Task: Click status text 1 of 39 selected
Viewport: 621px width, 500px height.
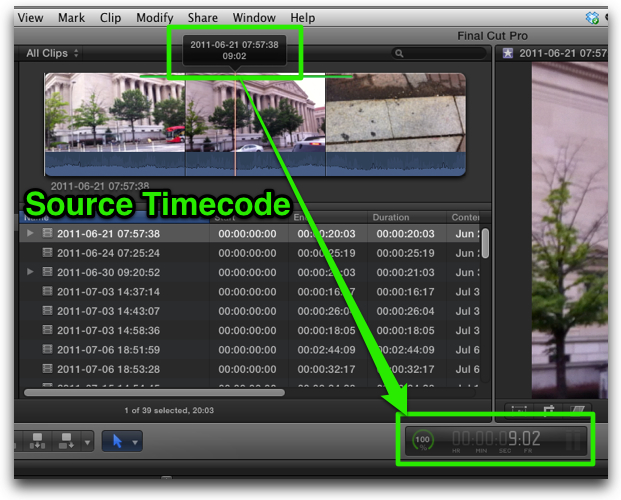Action: point(169,410)
